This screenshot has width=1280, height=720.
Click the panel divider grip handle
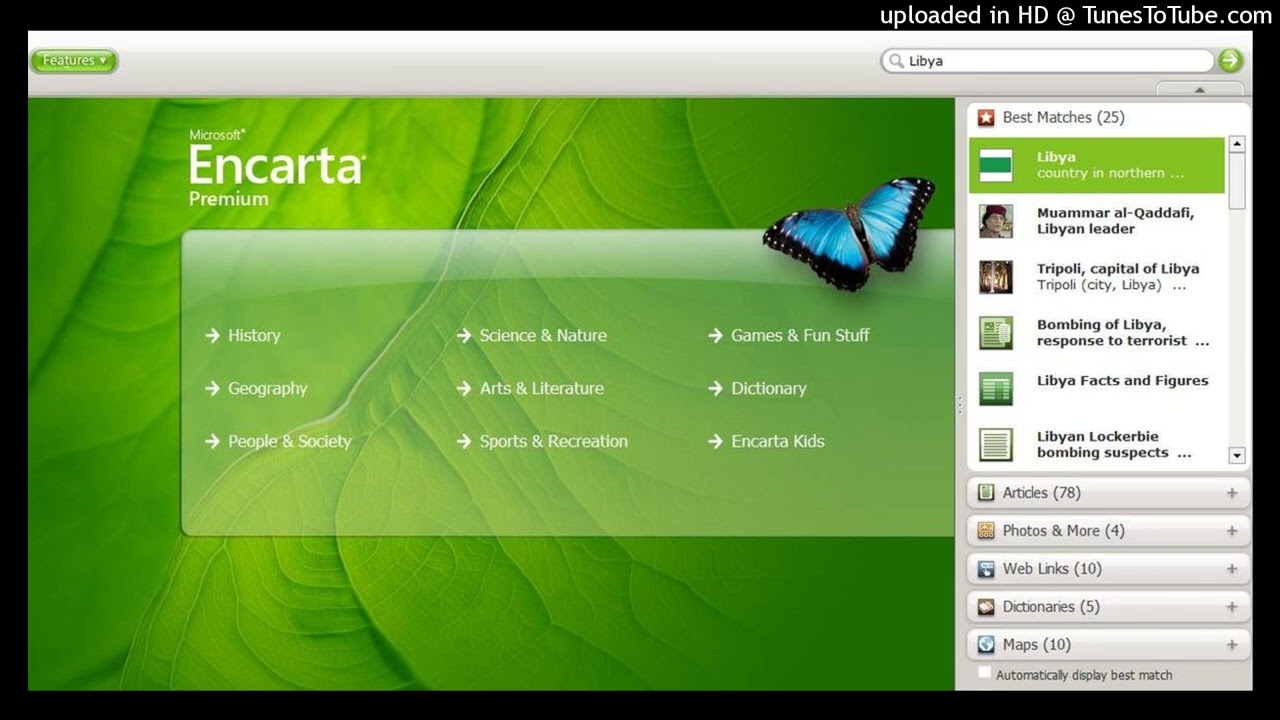point(960,405)
